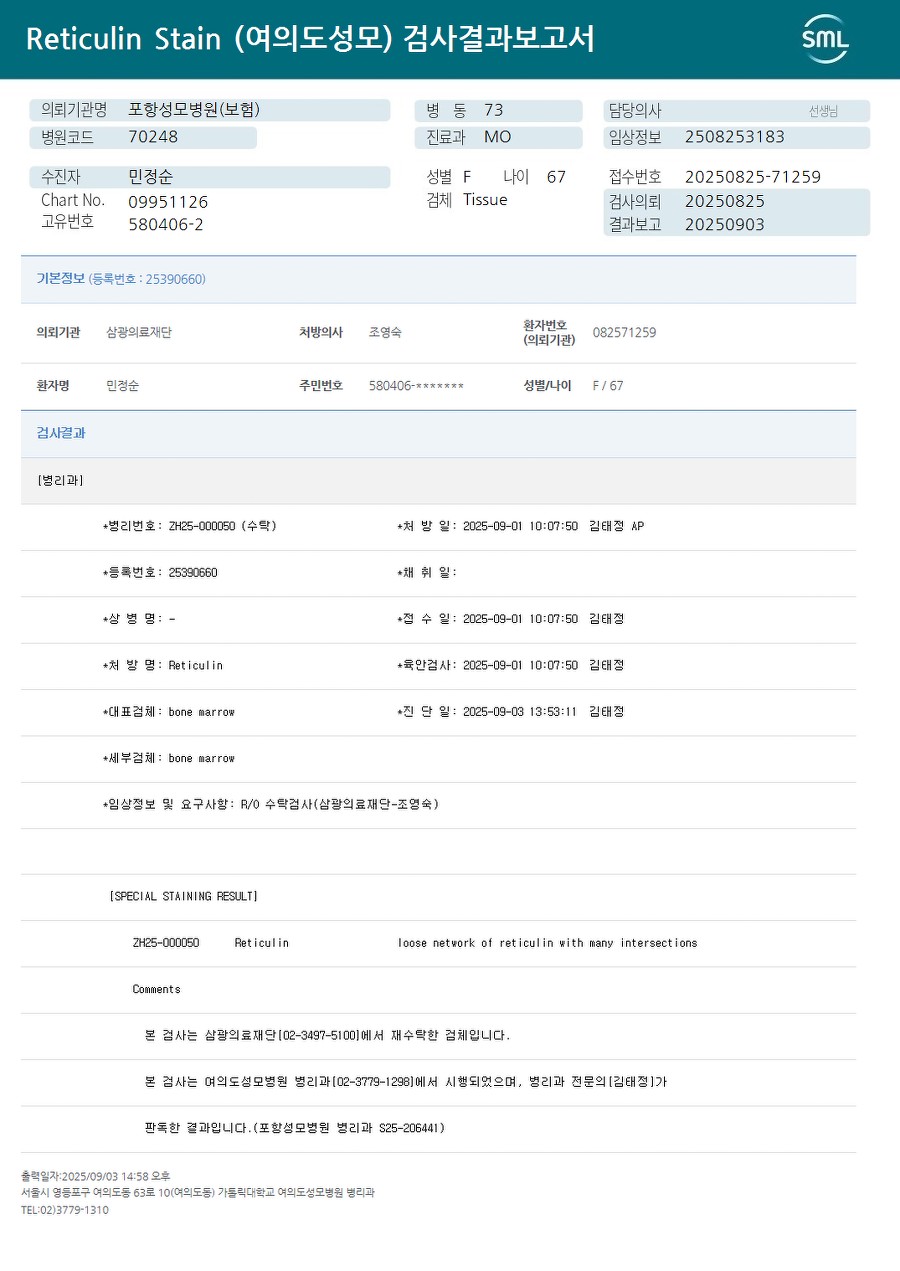Select 임상정보 number 2508253183
This screenshot has height=1271, width=900.
[x=735, y=137]
